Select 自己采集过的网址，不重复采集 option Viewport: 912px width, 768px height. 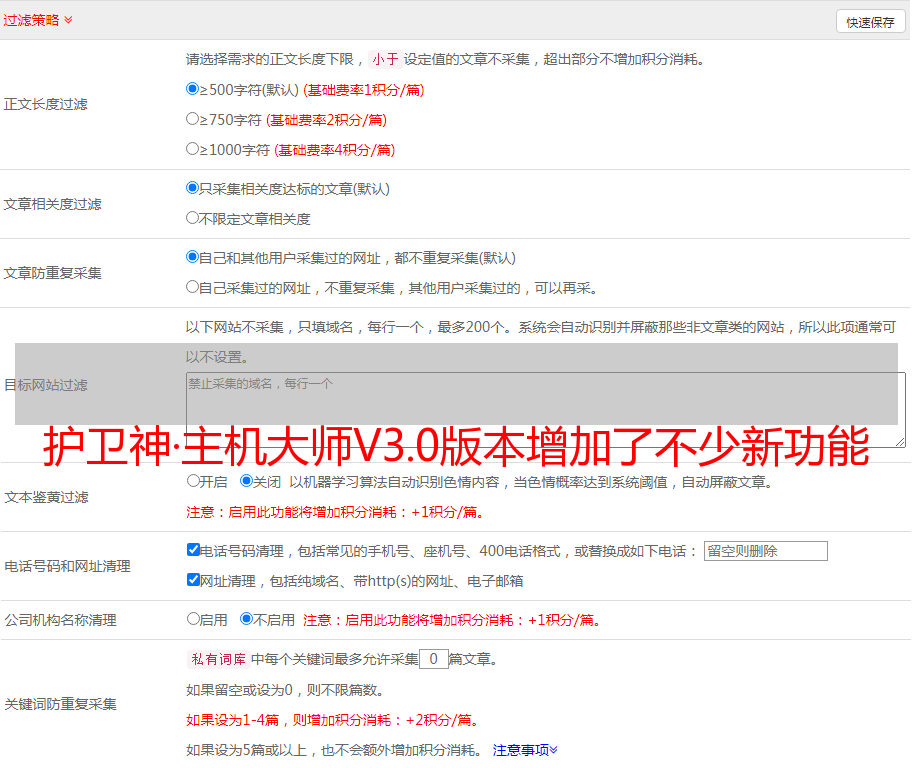coord(193,286)
